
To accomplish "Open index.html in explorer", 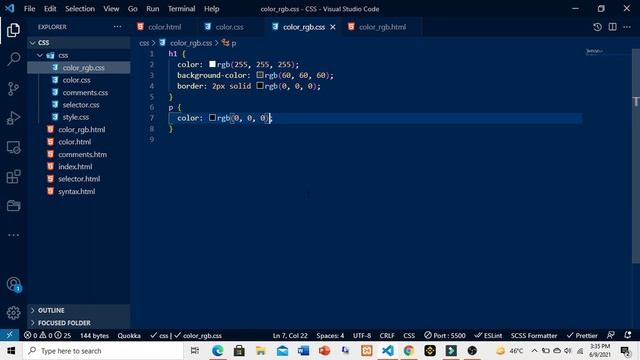I will [79, 167].
